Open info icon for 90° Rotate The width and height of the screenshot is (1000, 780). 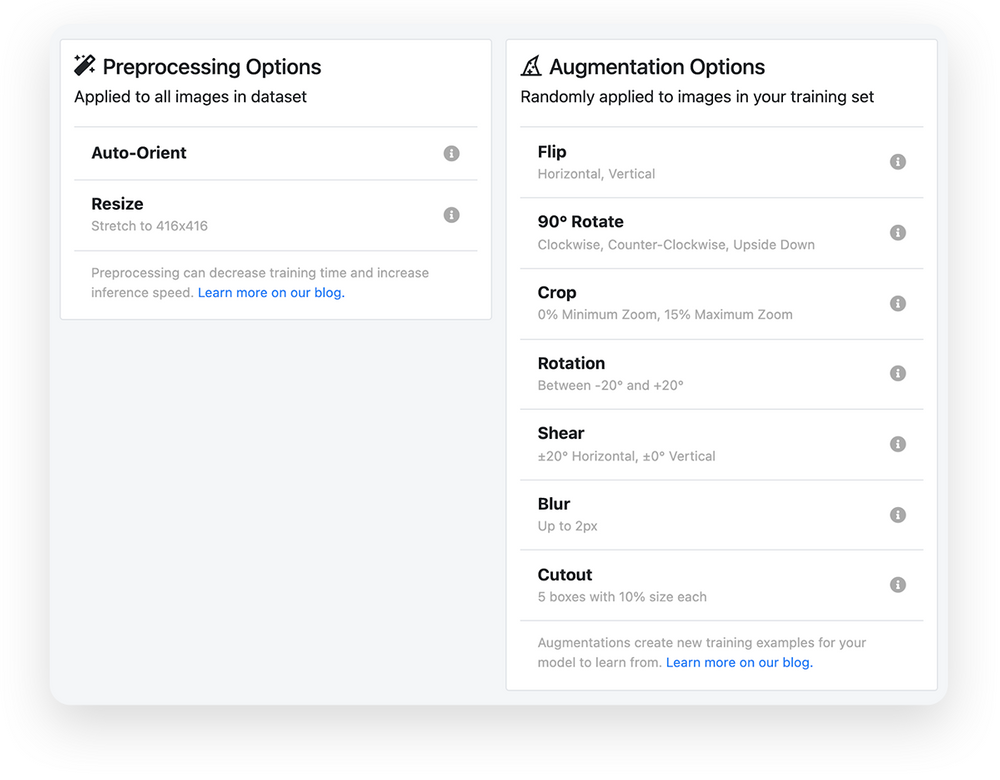coord(898,233)
